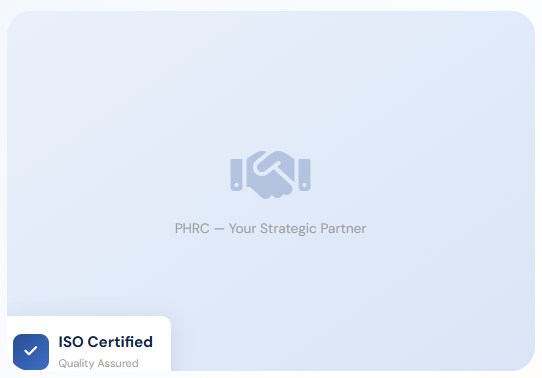Select the white check mark inside the blue square
The height and width of the screenshot is (378, 542).
click(x=31, y=351)
